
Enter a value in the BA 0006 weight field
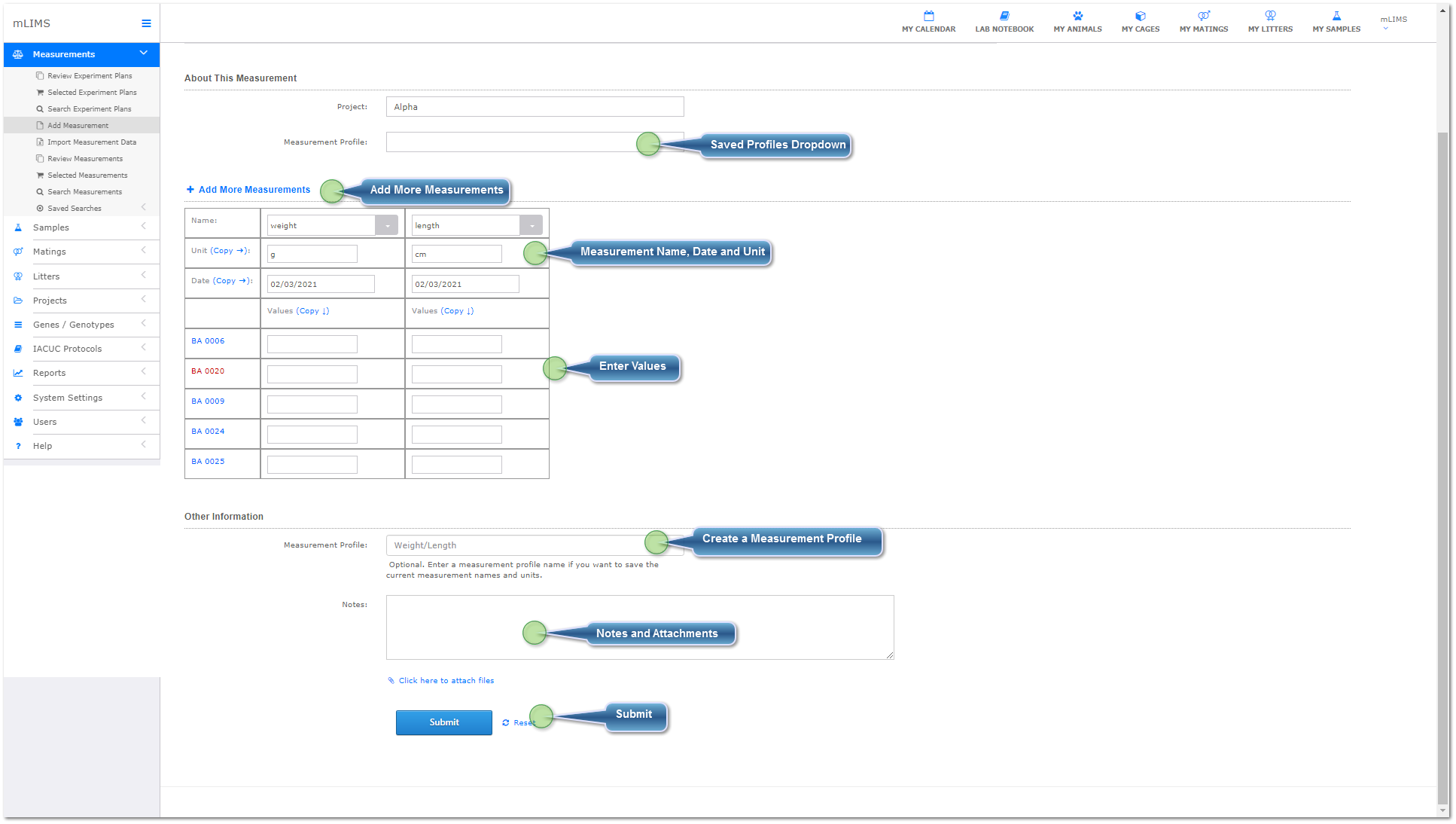pyautogui.click(x=312, y=342)
